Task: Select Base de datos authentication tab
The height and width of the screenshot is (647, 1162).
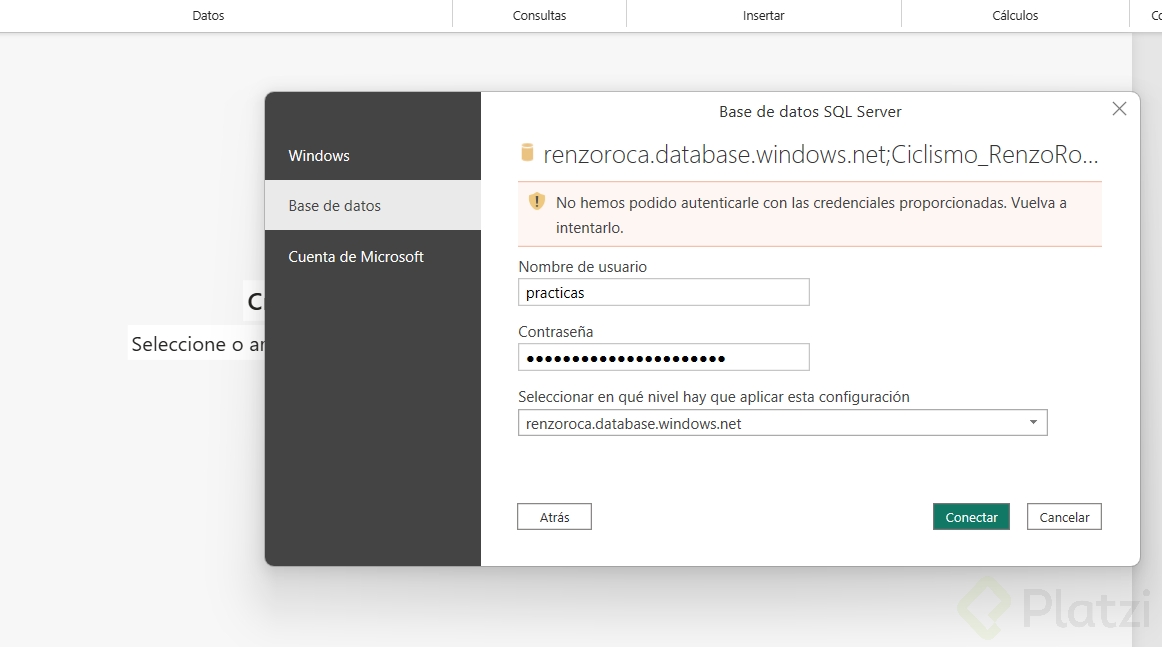Action: [373, 205]
